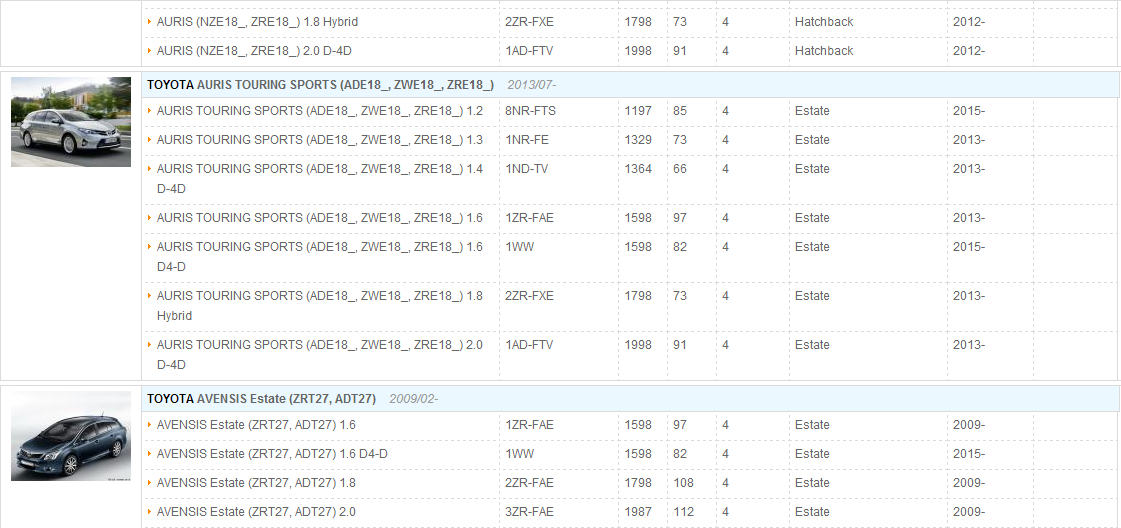
Task: Open AURIS TOURING SPORTS 1.8 Hybrid link
Action: (x=320, y=306)
